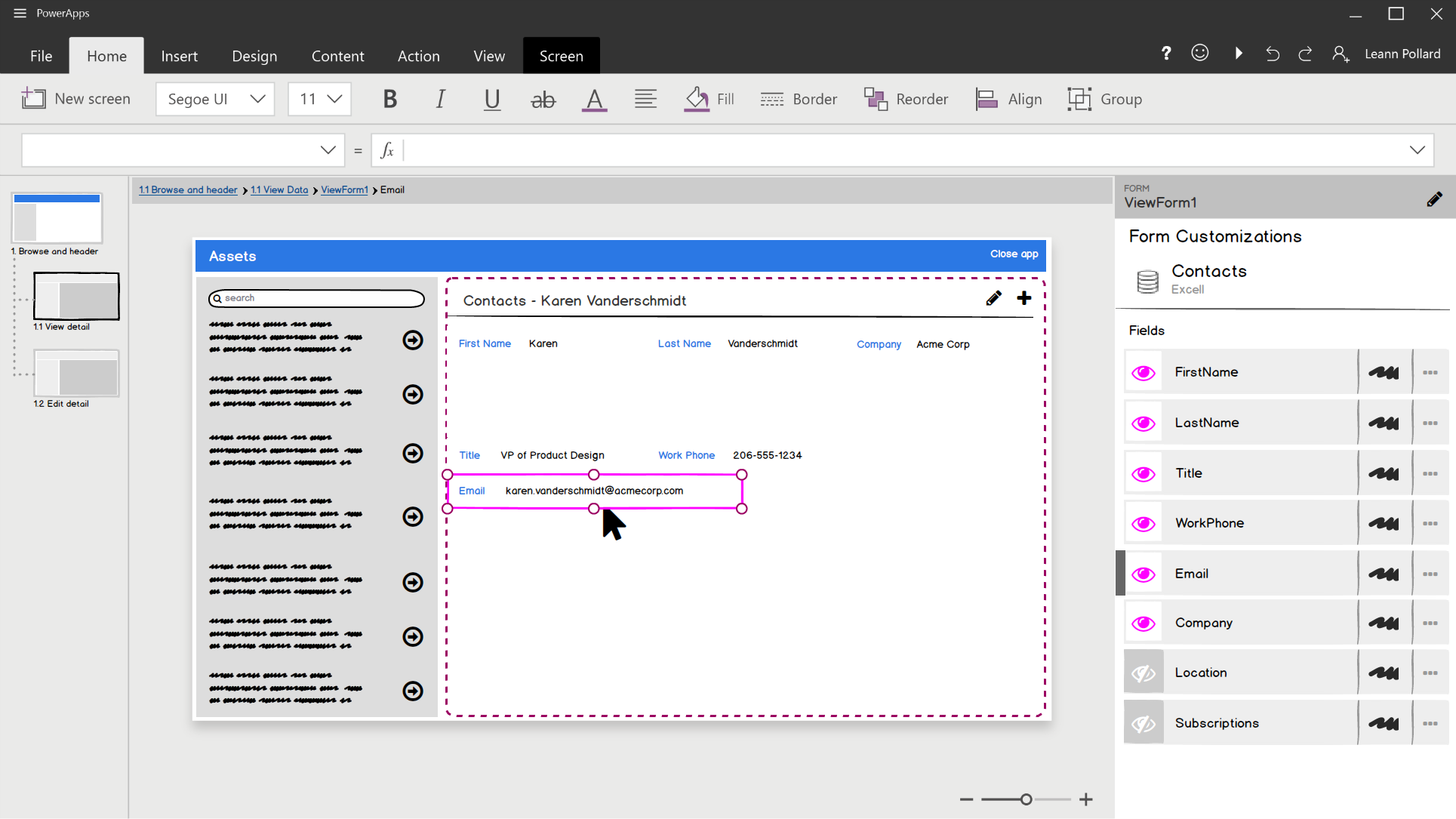The image size is (1456, 819).
Task: Open the Reorder options
Action: tap(906, 99)
